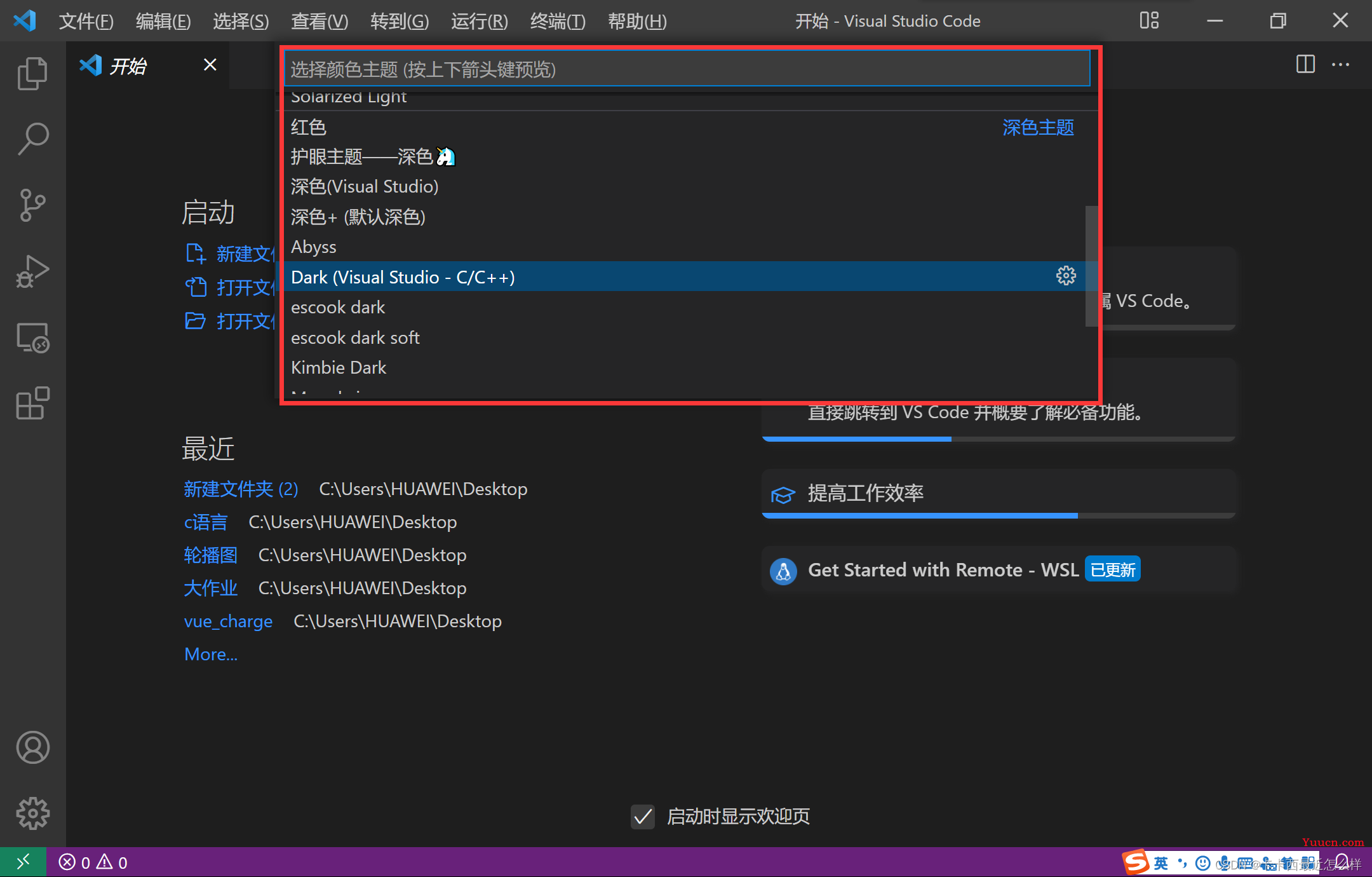
Task: Open the 选择(S) menu
Action: 241,21
